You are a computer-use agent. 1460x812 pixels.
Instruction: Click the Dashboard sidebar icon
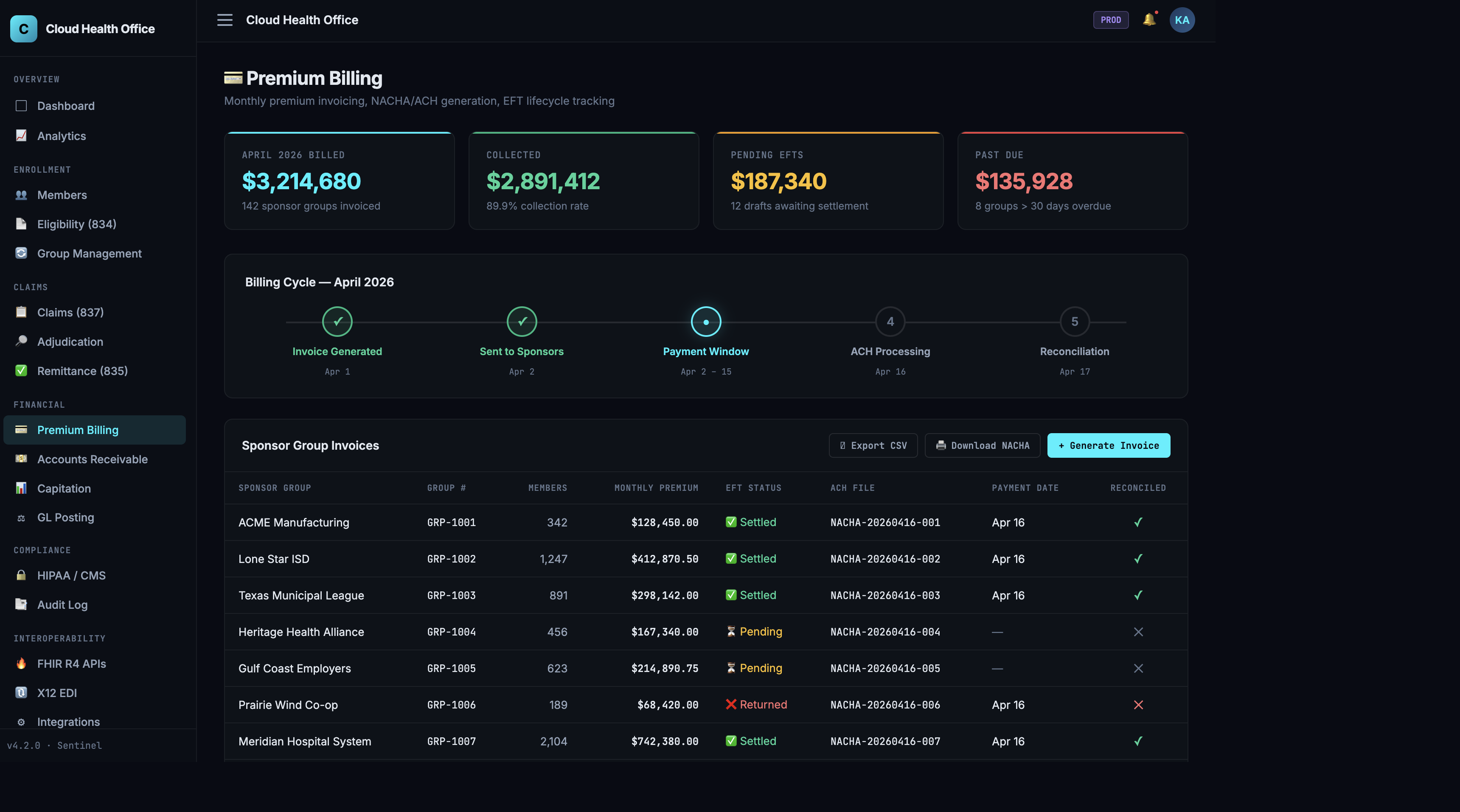pyautogui.click(x=21, y=106)
